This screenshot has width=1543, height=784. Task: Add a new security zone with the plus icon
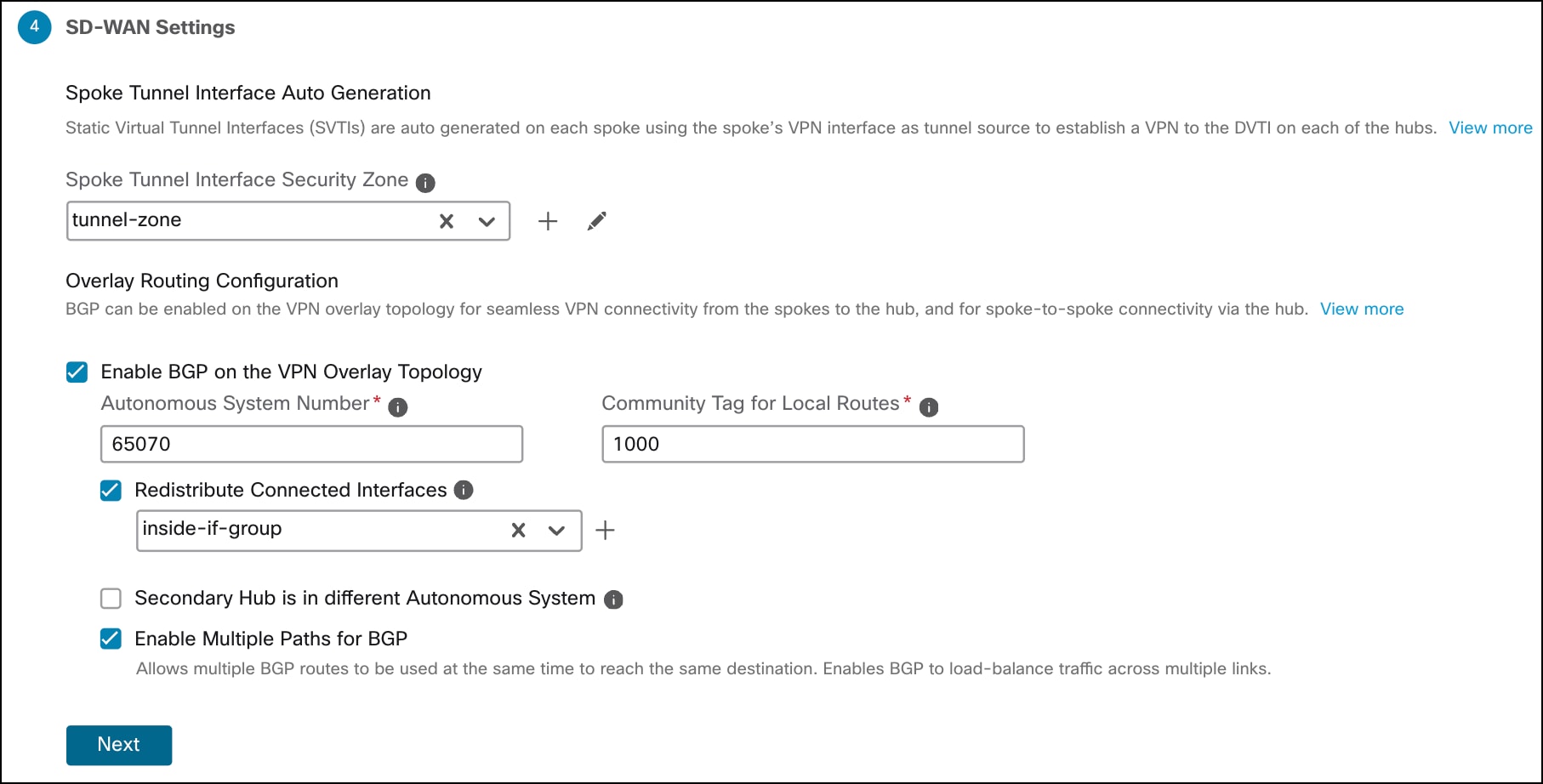click(x=548, y=221)
